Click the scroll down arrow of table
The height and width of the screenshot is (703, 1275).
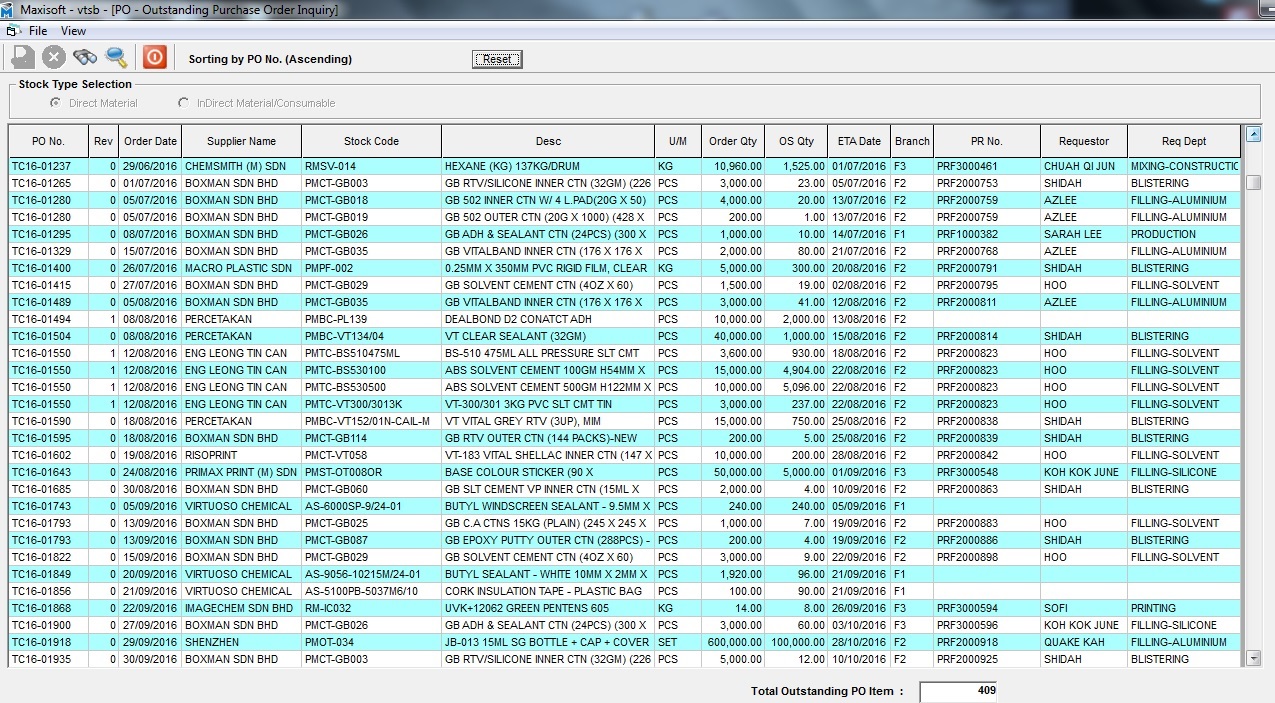pyautogui.click(x=1254, y=657)
